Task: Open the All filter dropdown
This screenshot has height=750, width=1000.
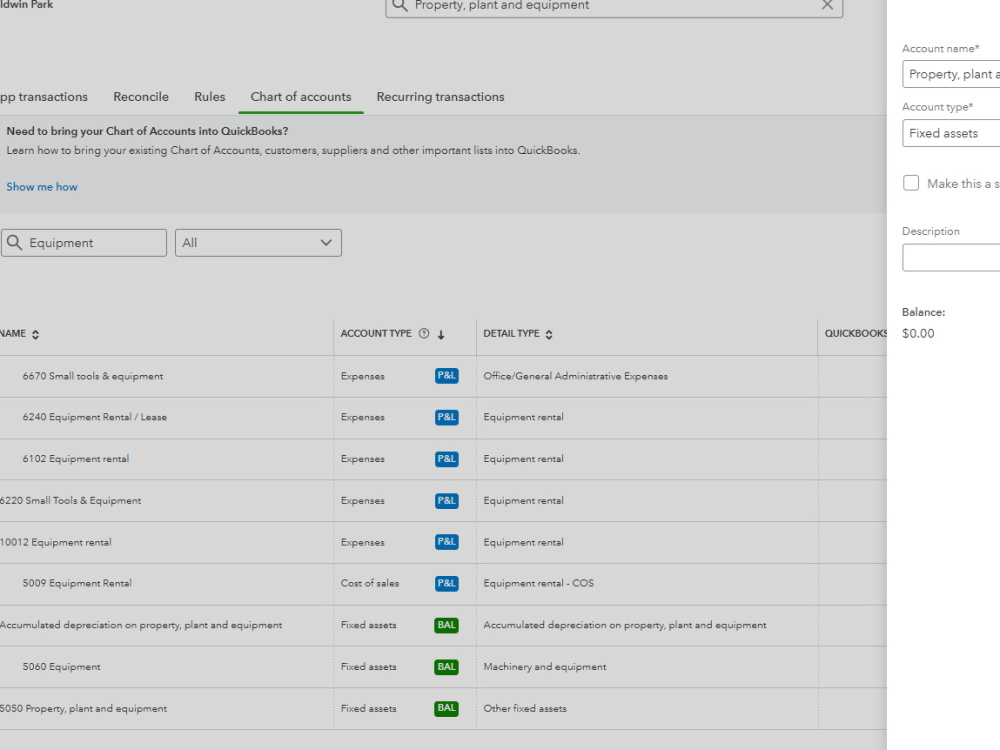Action: (258, 243)
